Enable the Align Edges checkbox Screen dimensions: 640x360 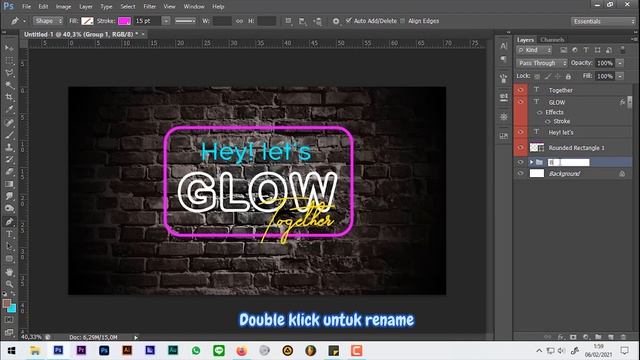point(402,21)
